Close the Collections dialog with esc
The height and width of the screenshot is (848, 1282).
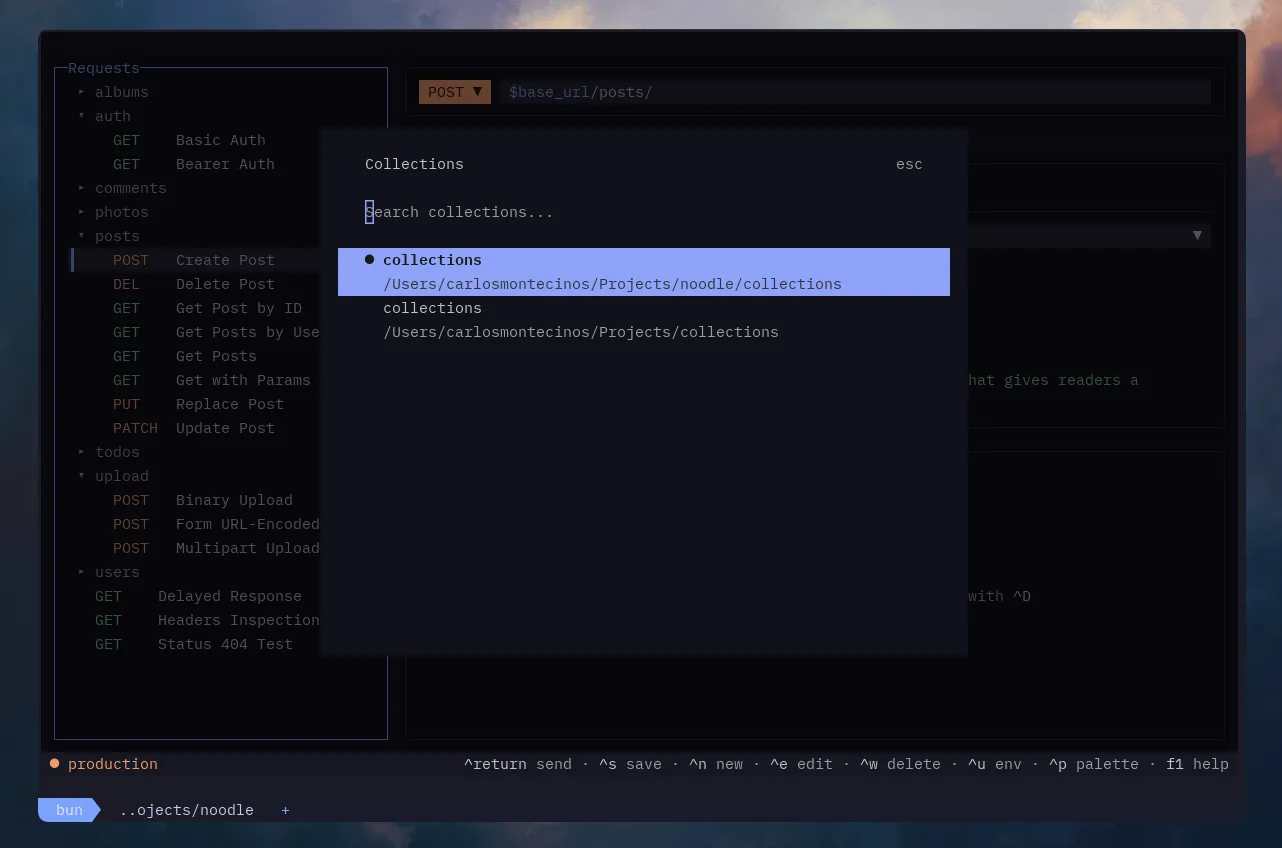tap(909, 164)
